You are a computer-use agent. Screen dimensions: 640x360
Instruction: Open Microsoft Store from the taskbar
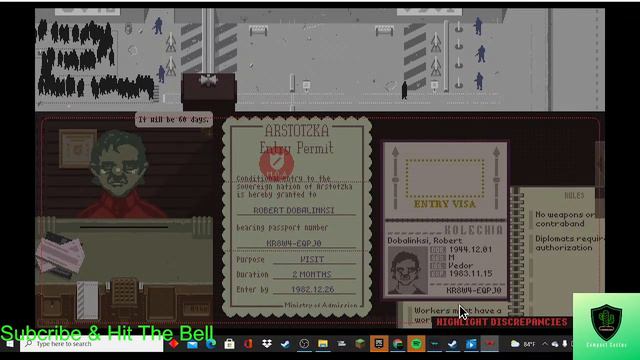[x=229, y=344]
